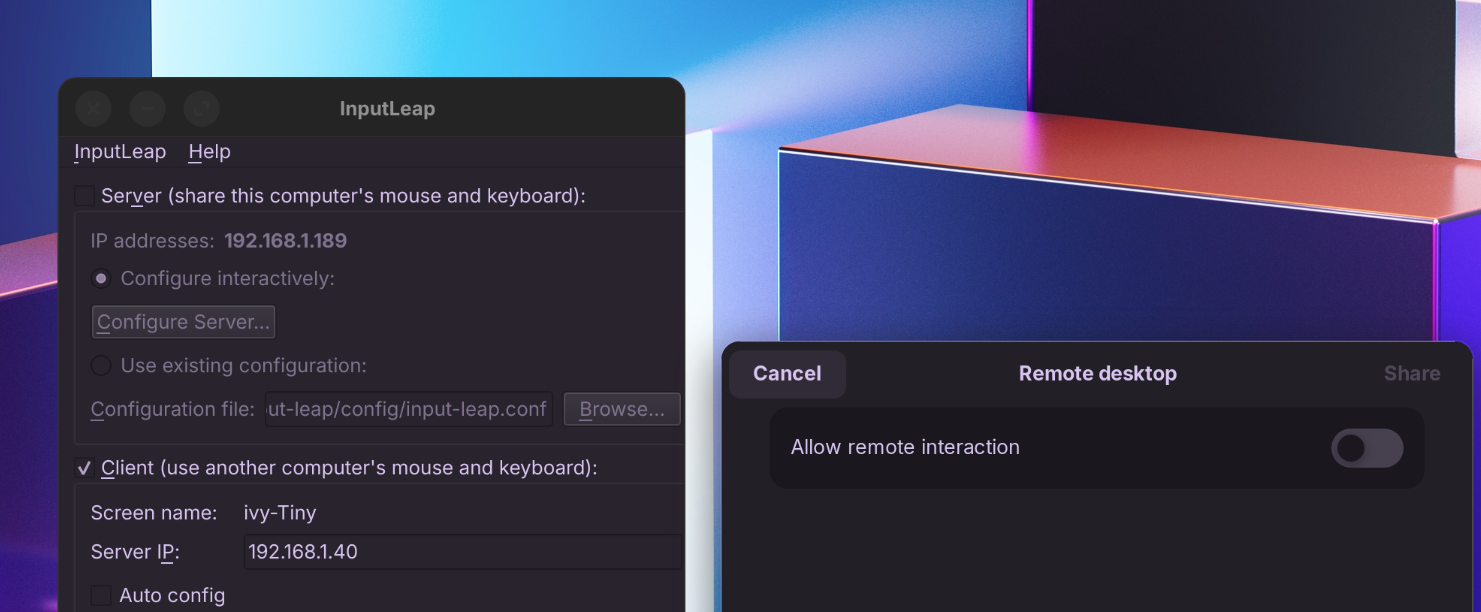Image resolution: width=1481 pixels, height=612 pixels.
Task: Click the Configuration file path field
Action: click(408, 409)
